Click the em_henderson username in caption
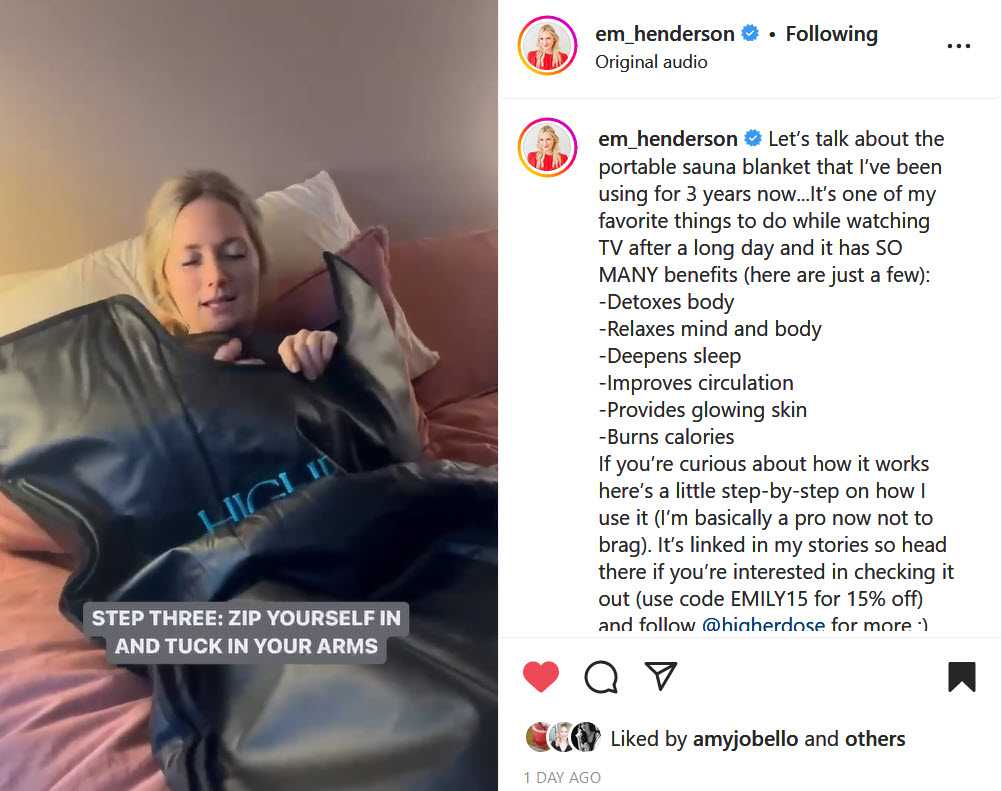This screenshot has height=791, width=1002. [x=668, y=139]
